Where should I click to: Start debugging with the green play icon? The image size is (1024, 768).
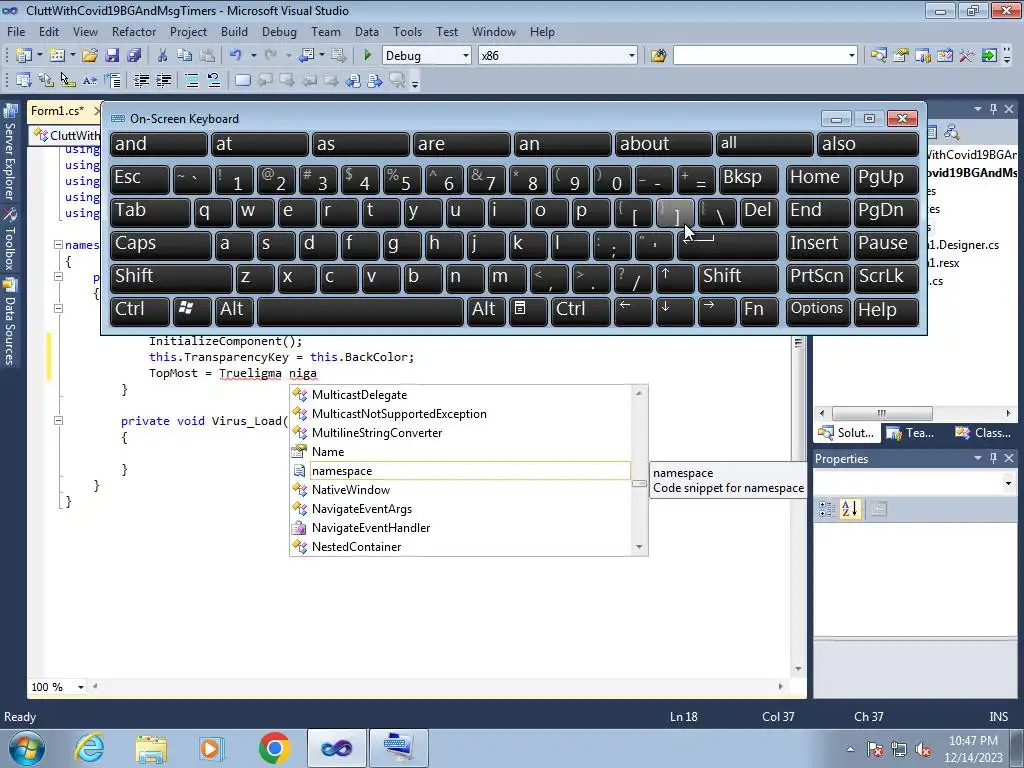tap(367, 56)
